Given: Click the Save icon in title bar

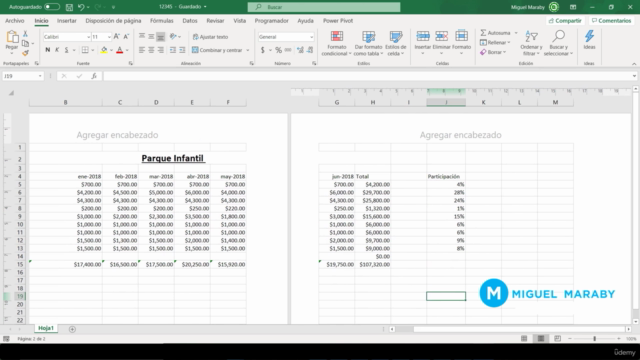Looking at the screenshot, I should (69, 7).
